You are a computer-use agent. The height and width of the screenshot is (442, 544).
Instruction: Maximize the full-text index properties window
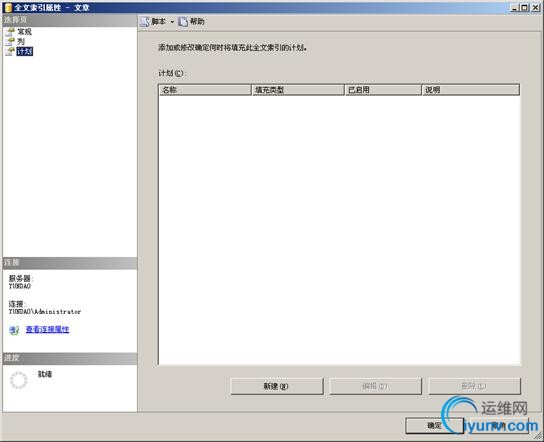(525, 7)
